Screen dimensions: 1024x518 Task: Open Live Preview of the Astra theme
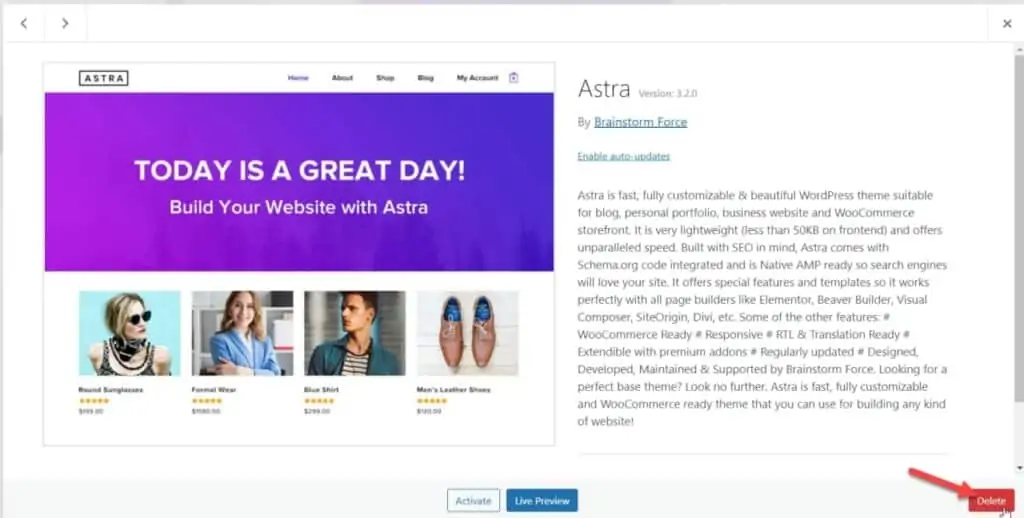542,501
